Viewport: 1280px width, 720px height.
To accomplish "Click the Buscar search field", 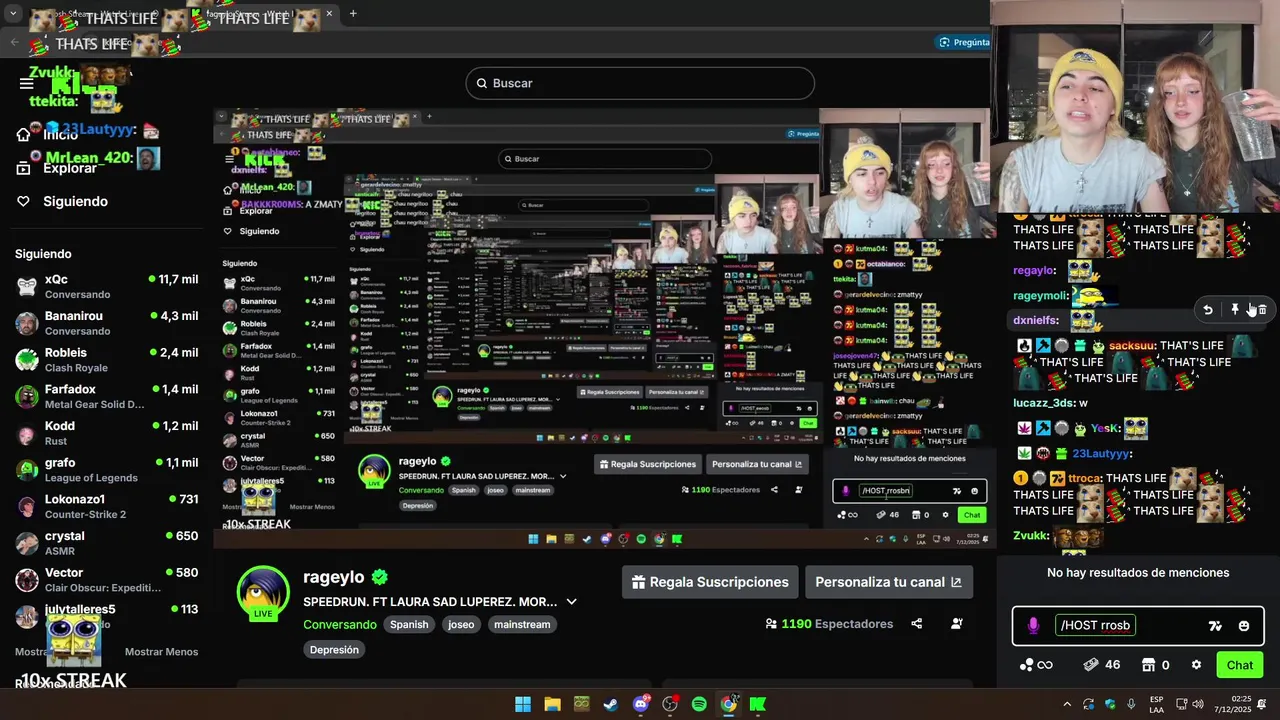I will pos(640,83).
